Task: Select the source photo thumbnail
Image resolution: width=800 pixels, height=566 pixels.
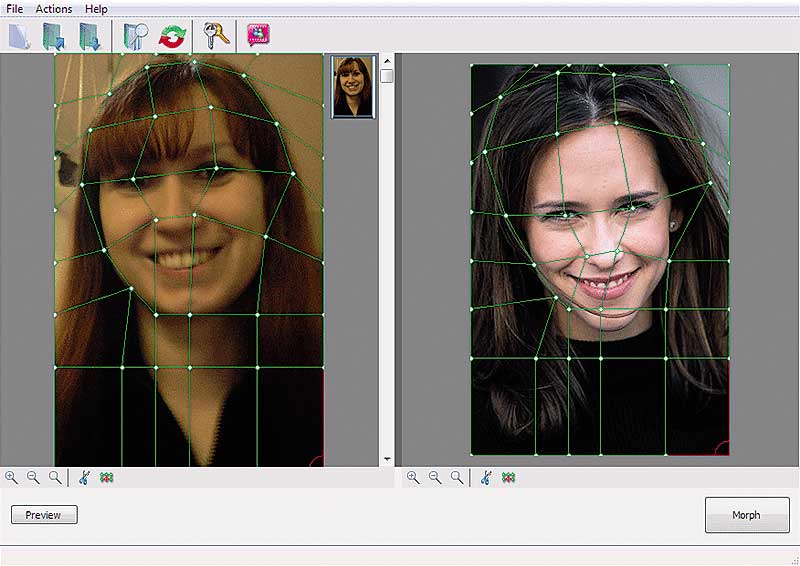Action: (x=353, y=87)
